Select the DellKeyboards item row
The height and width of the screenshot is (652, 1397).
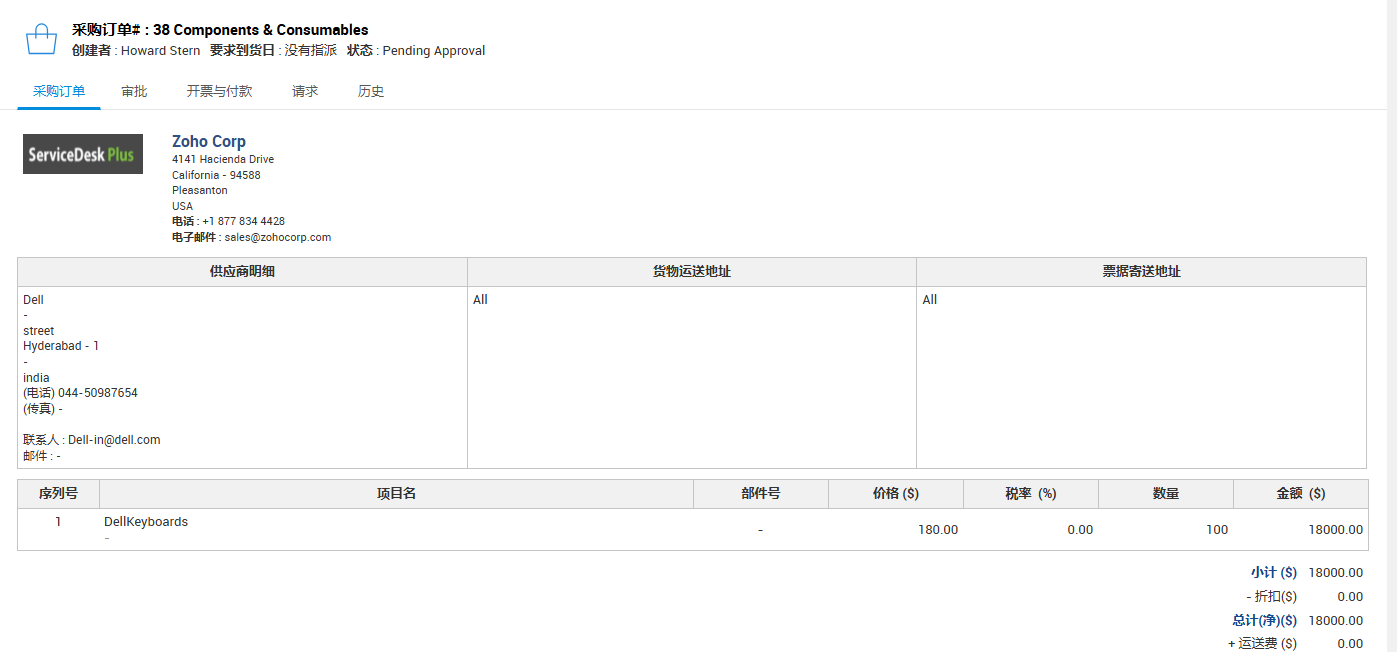tap(146, 522)
